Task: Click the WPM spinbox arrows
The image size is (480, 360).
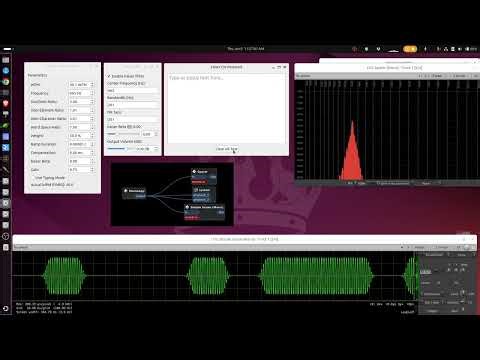Action: tap(92, 85)
